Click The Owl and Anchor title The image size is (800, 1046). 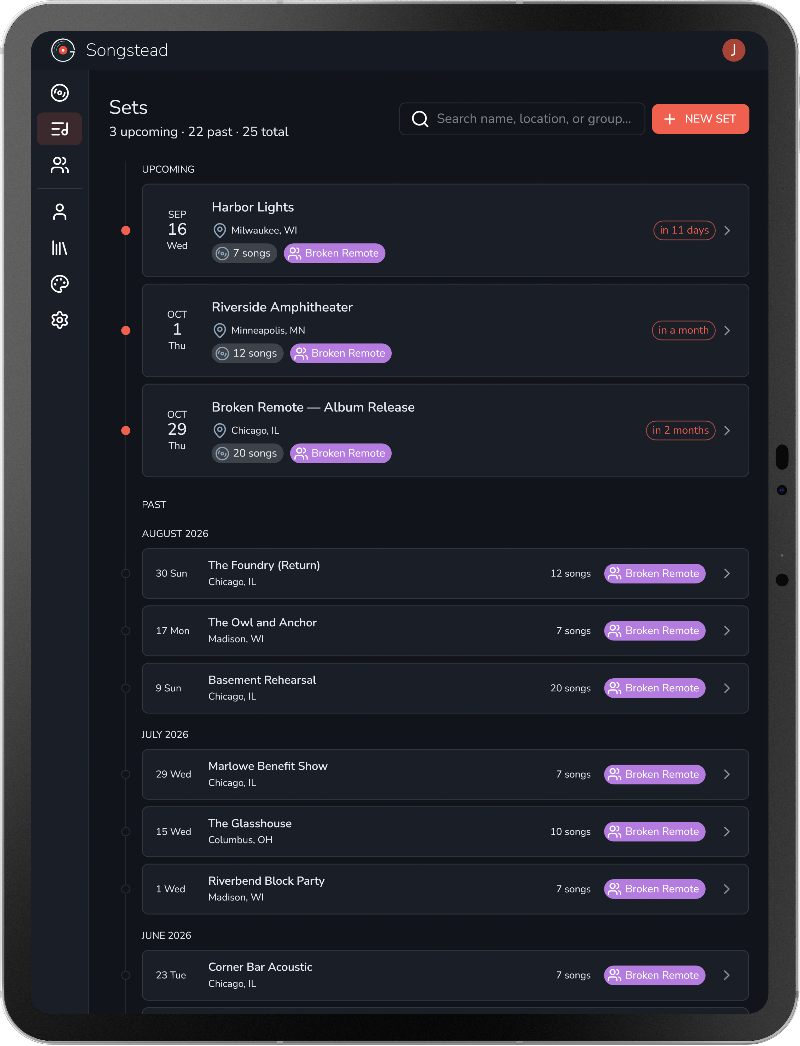tap(262, 622)
